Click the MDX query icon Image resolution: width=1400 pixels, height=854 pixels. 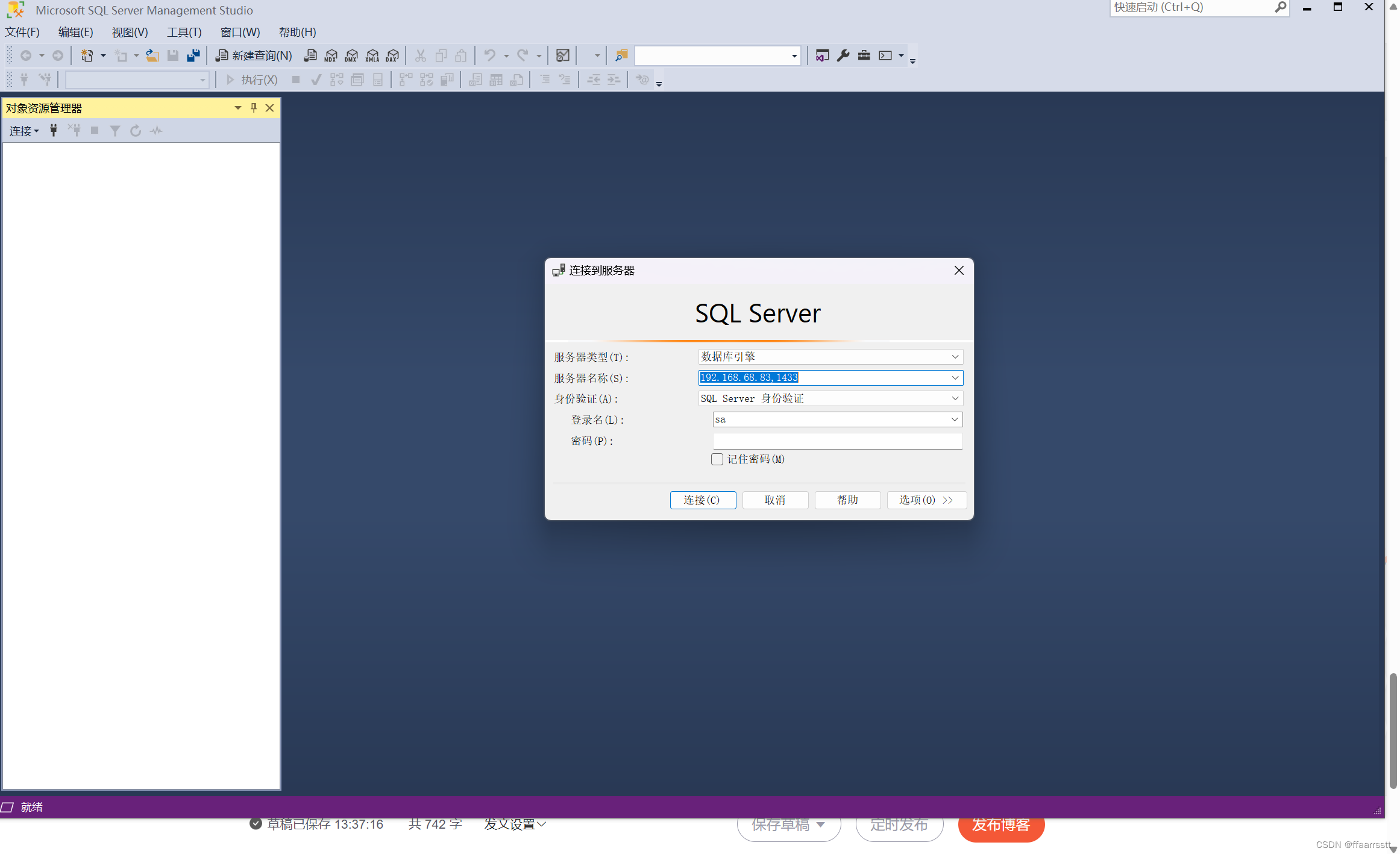(330, 55)
